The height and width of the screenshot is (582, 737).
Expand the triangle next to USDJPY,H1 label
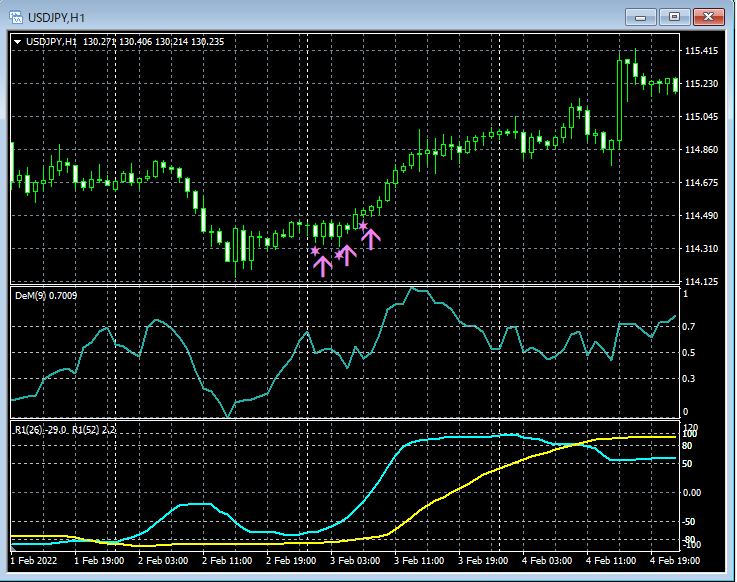tap(17, 41)
